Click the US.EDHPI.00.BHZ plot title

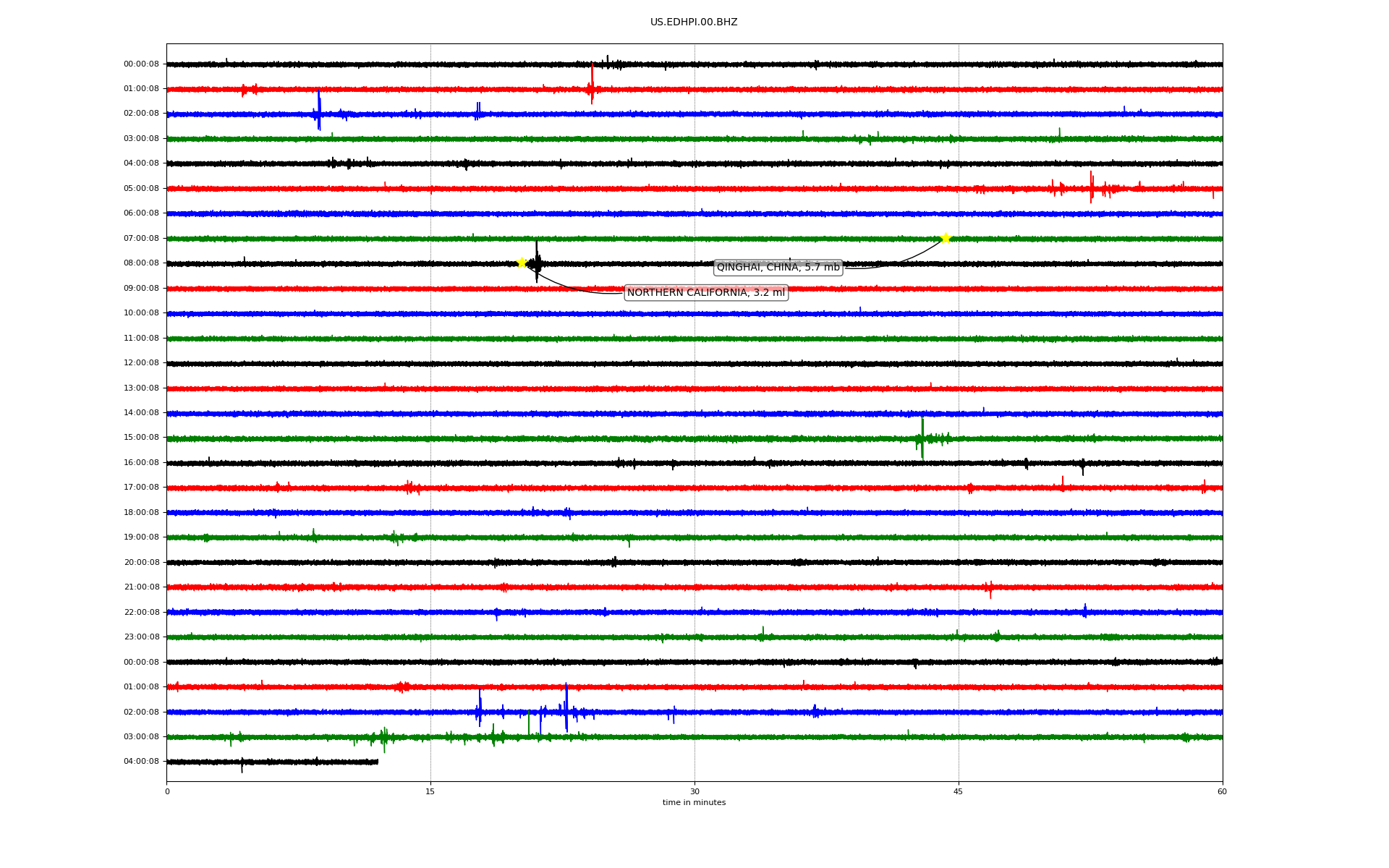pyautogui.click(x=694, y=22)
